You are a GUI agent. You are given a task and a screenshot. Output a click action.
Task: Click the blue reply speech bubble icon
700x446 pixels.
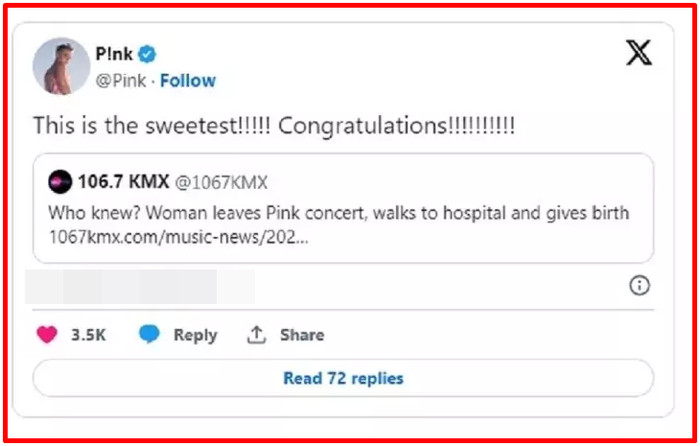149,334
